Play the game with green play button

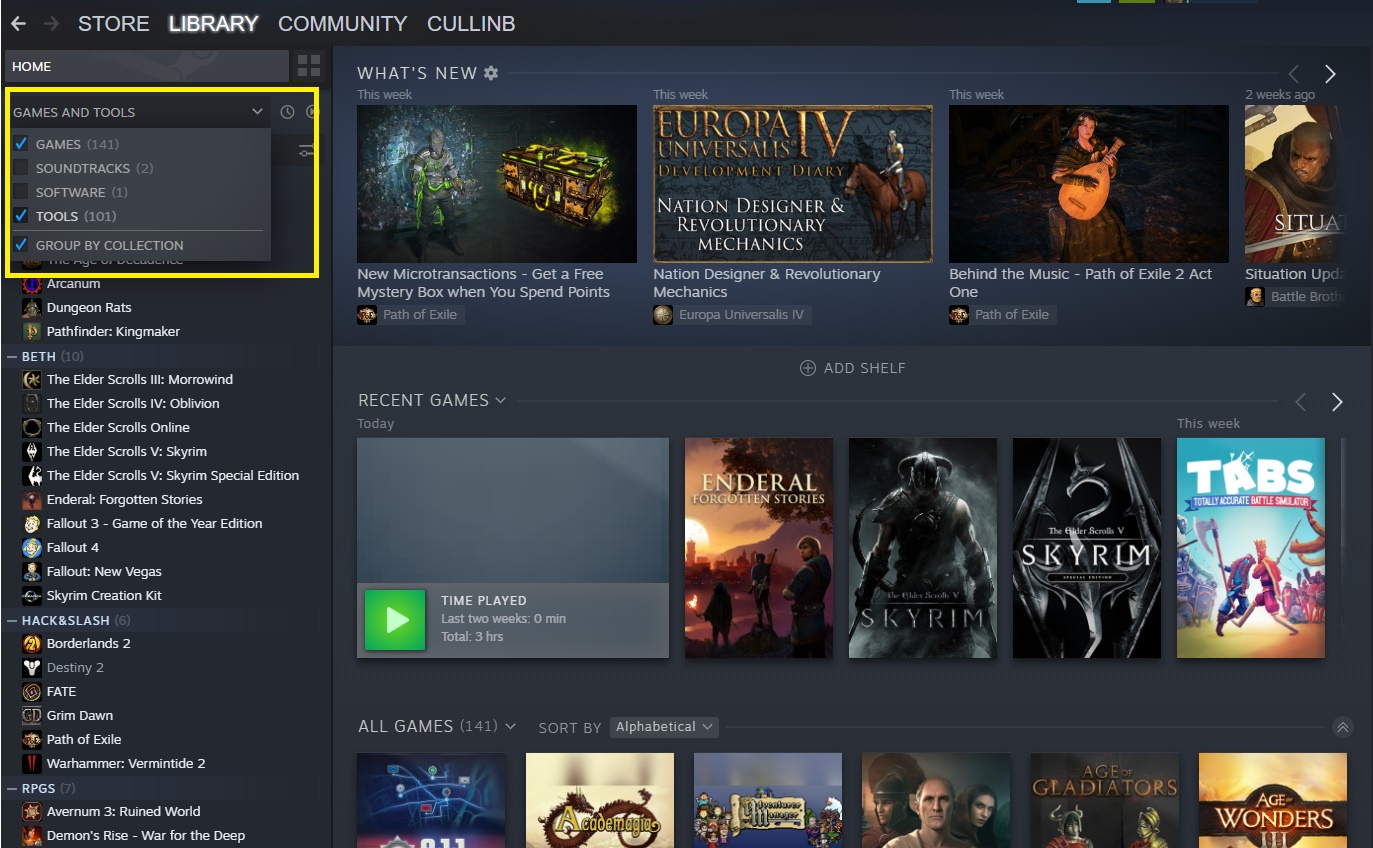click(x=395, y=620)
